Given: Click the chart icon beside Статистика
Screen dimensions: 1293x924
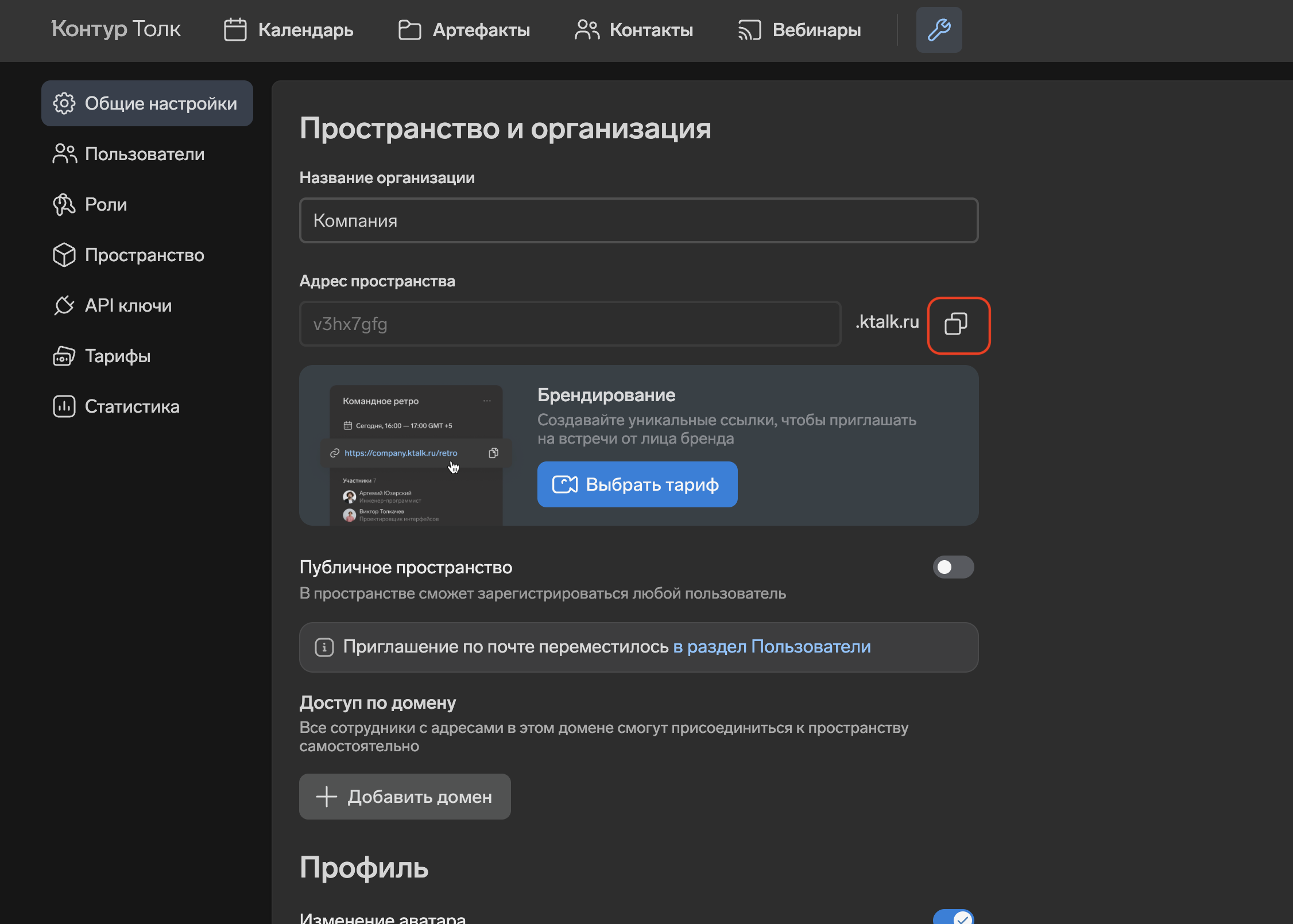Looking at the screenshot, I should (64, 406).
